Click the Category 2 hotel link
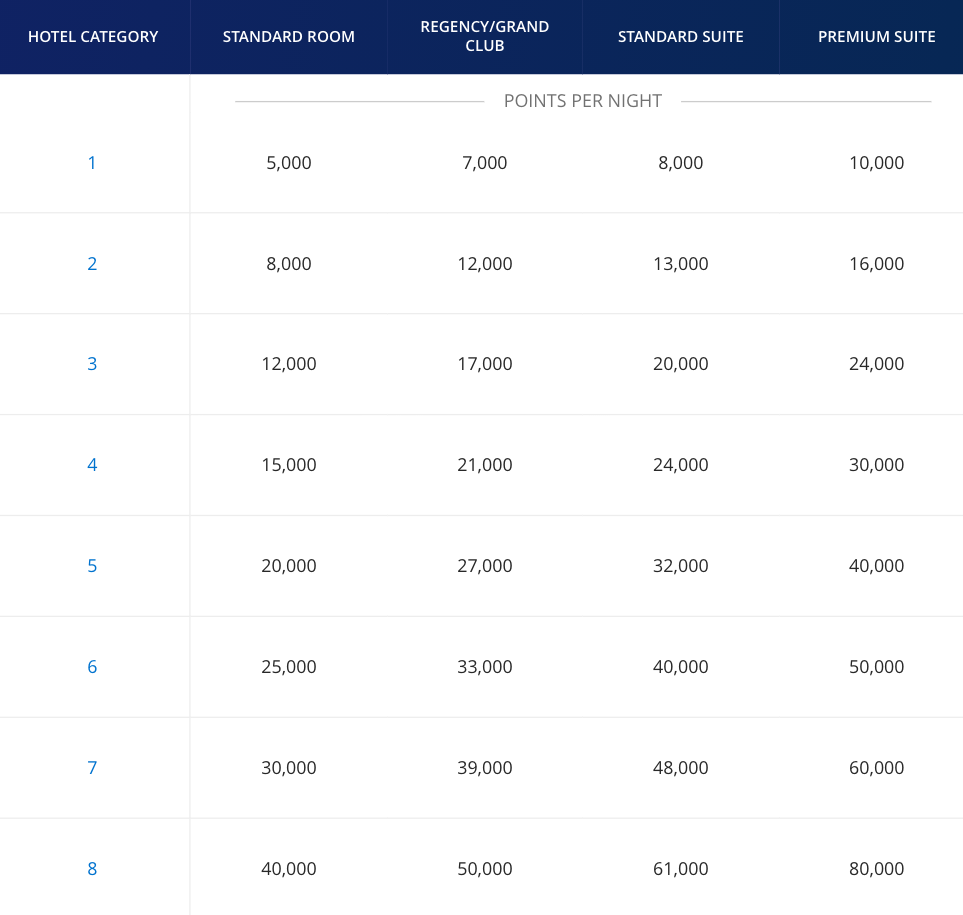Image resolution: width=963 pixels, height=915 pixels. (x=92, y=264)
